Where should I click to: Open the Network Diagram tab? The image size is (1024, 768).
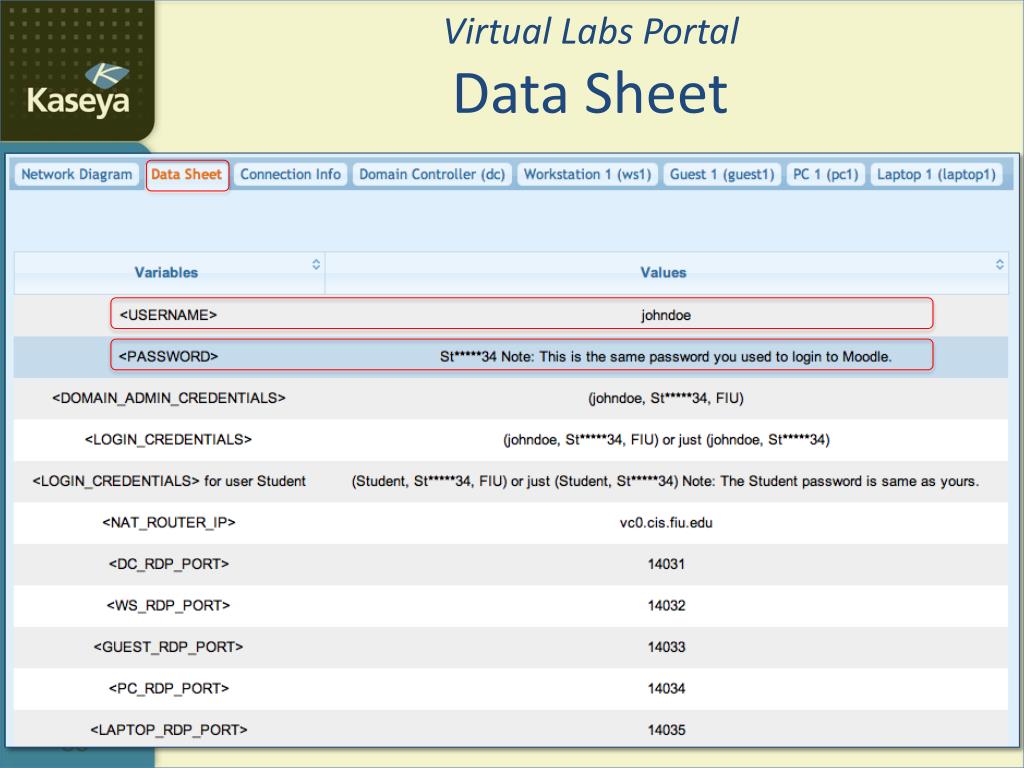(x=76, y=174)
